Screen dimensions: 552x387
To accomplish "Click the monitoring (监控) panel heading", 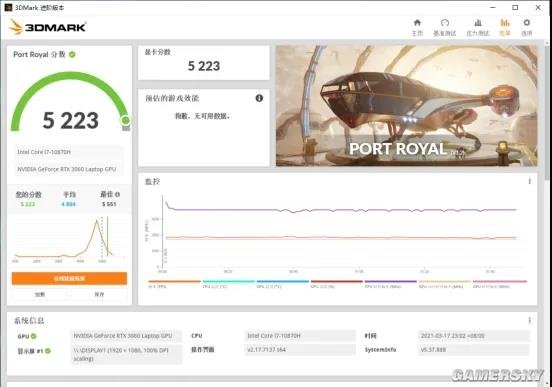I will [x=152, y=181].
